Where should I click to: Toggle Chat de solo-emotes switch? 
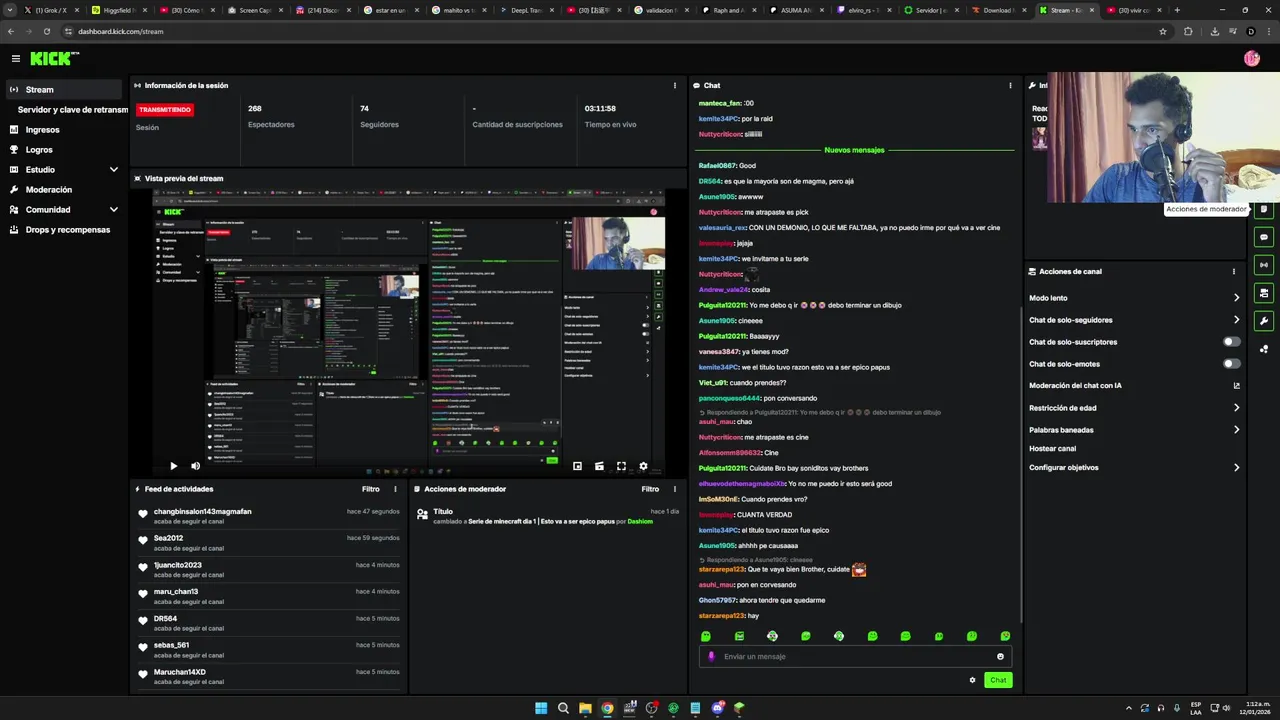pyautogui.click(x=1232, y=364)
